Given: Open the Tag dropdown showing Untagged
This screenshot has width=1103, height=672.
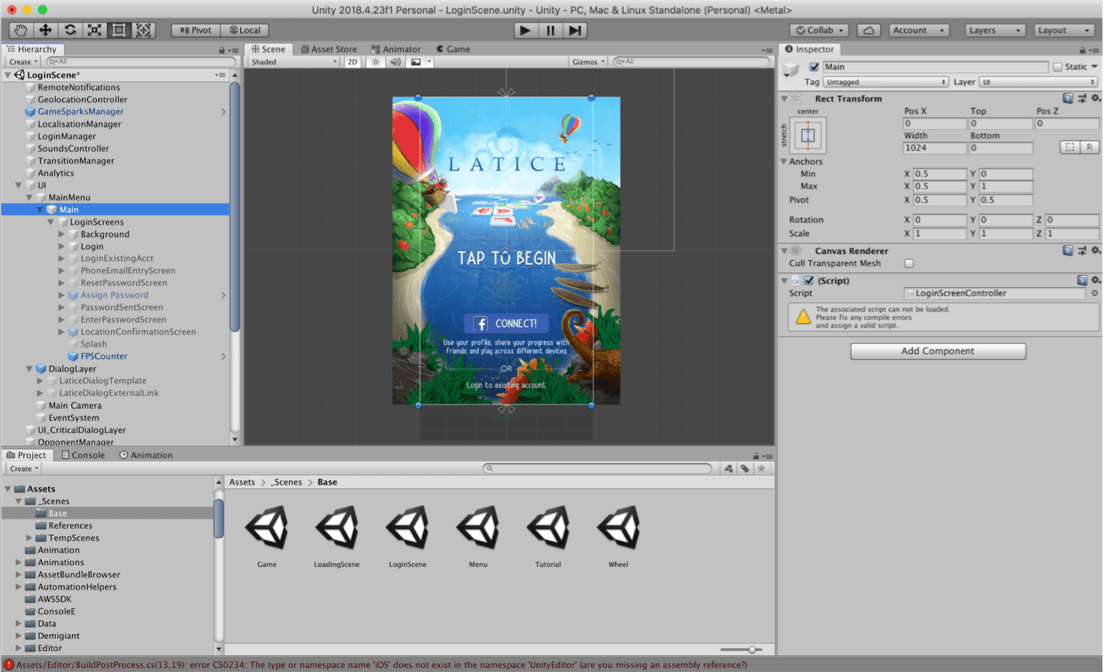Looking at the screenshot, I should coord(886,82).
